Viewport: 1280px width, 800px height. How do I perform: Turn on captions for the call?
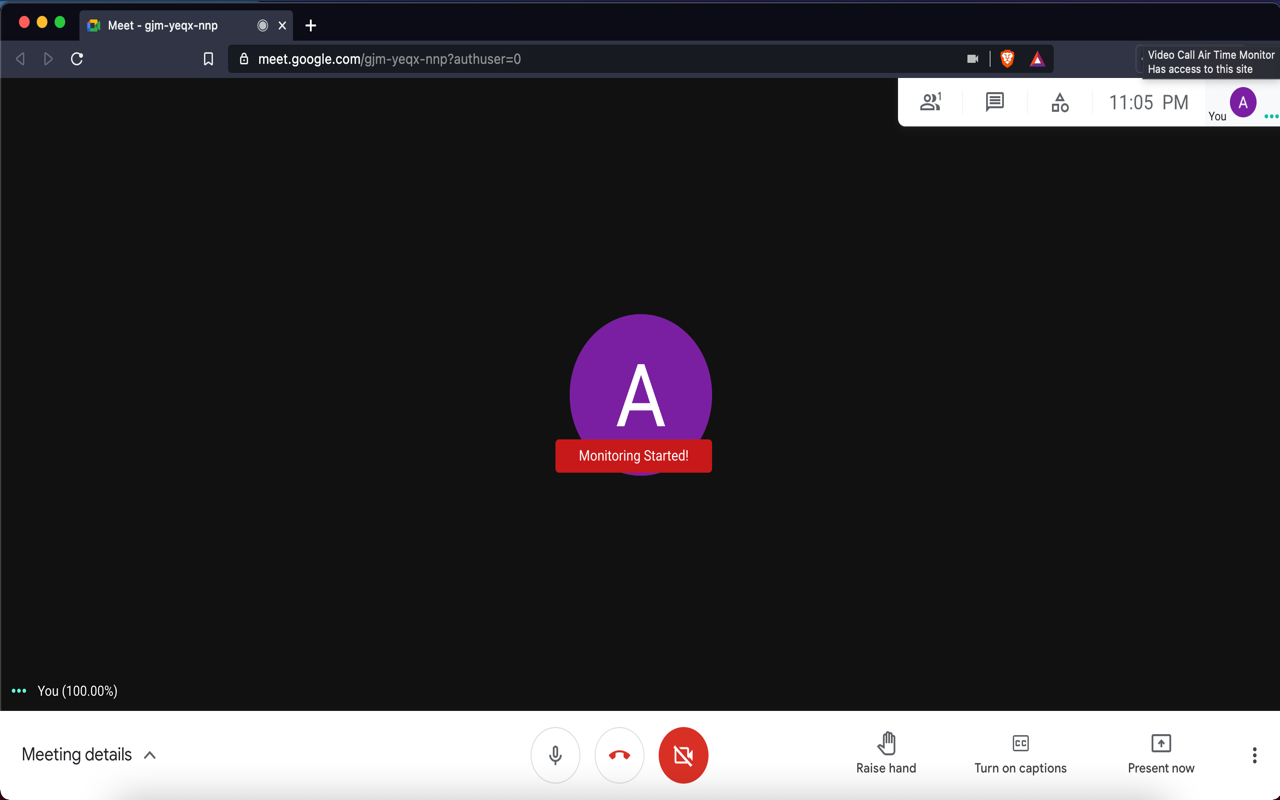[x=1020, y=753]
